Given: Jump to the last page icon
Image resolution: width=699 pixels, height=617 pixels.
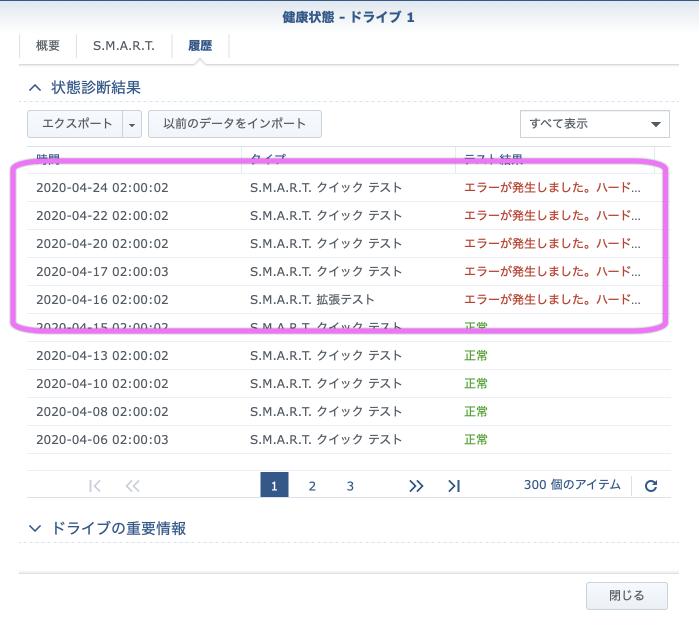Looking at the screenshot, I should [x=454, y=486].
